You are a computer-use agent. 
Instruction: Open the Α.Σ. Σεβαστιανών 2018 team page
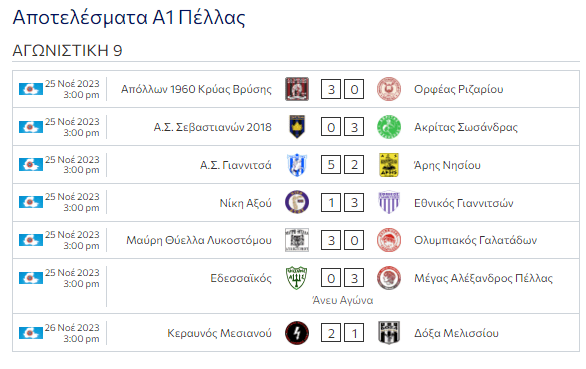(x=213, y=127)
